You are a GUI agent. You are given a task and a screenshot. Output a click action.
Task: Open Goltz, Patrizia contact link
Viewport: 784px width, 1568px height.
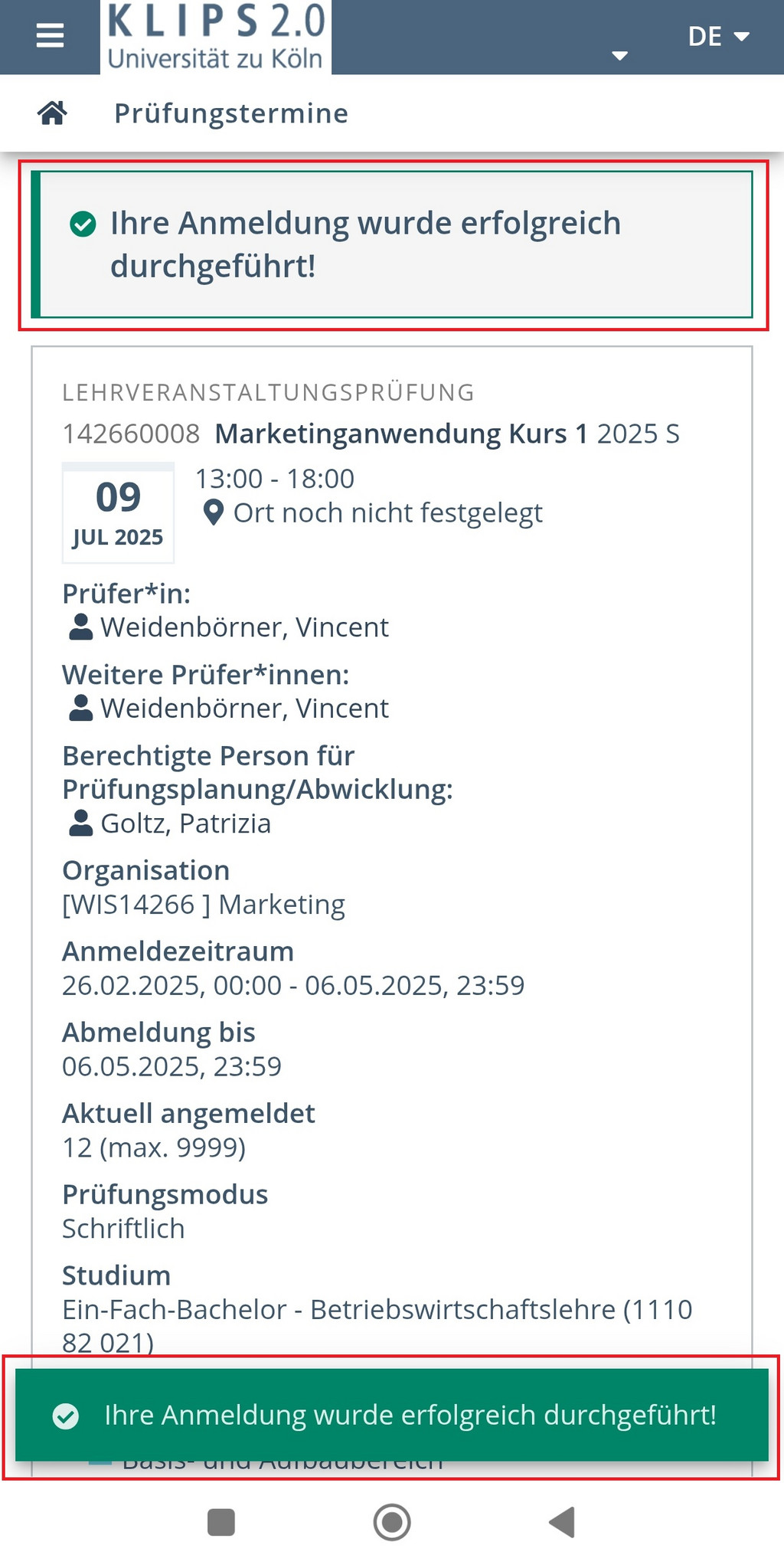(x=186, y=823)
